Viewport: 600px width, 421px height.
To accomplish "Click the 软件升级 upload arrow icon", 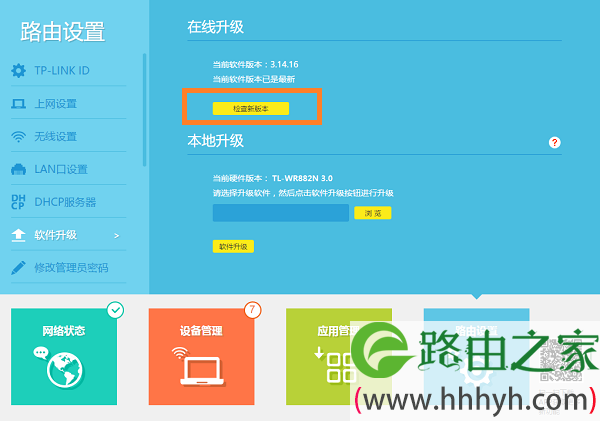I will point(18,235).
